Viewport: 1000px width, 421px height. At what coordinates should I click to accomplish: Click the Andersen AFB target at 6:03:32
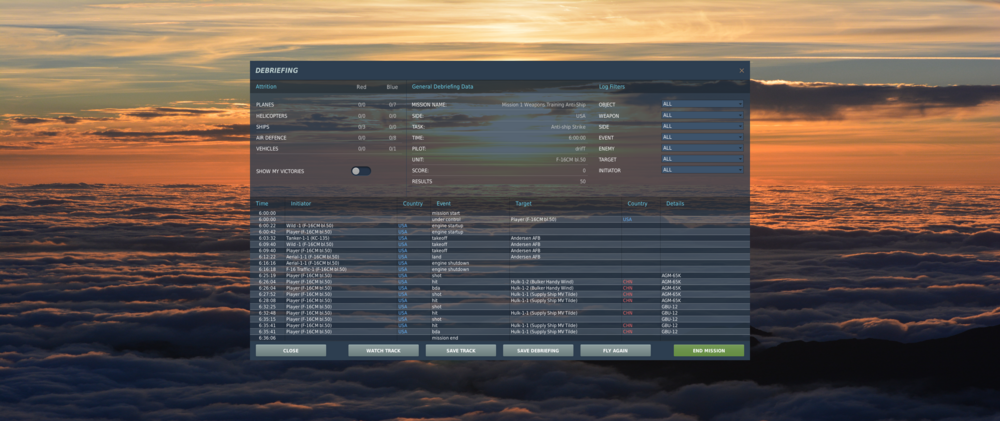point(526,238)
